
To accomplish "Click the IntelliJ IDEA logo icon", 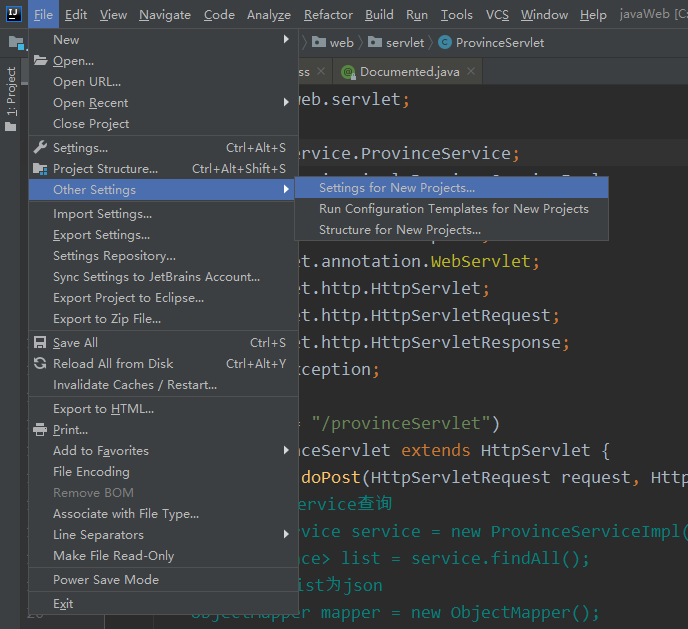I will [x=14, y=14].
